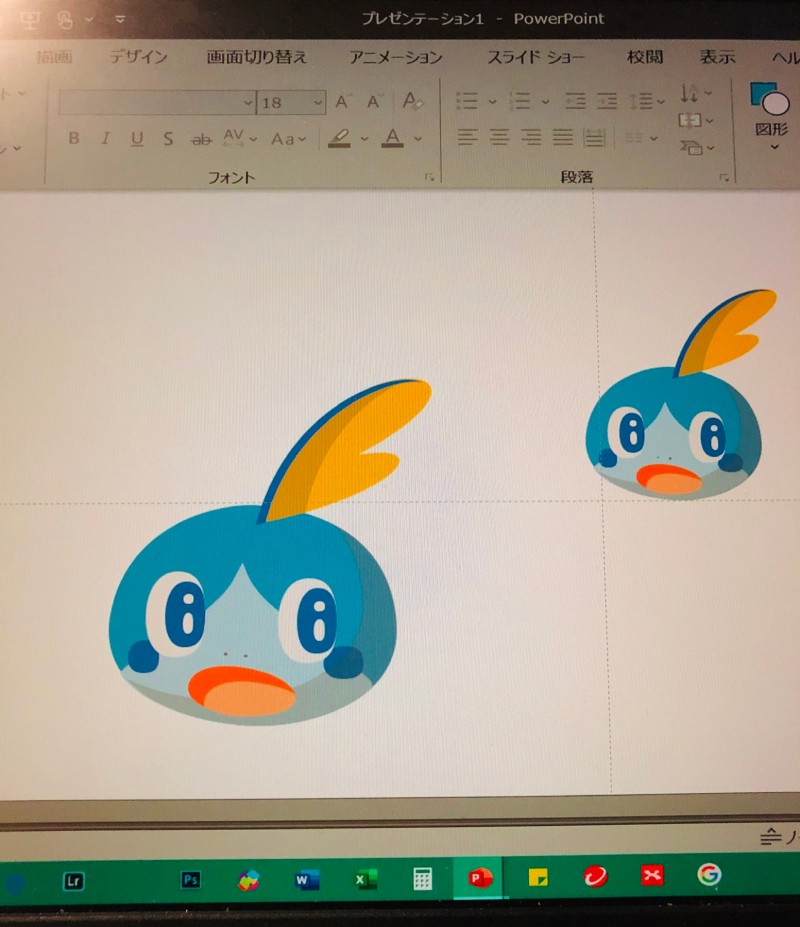
Task: Open line spacing options
Action: pyautogui.click(x=646, y=101)
